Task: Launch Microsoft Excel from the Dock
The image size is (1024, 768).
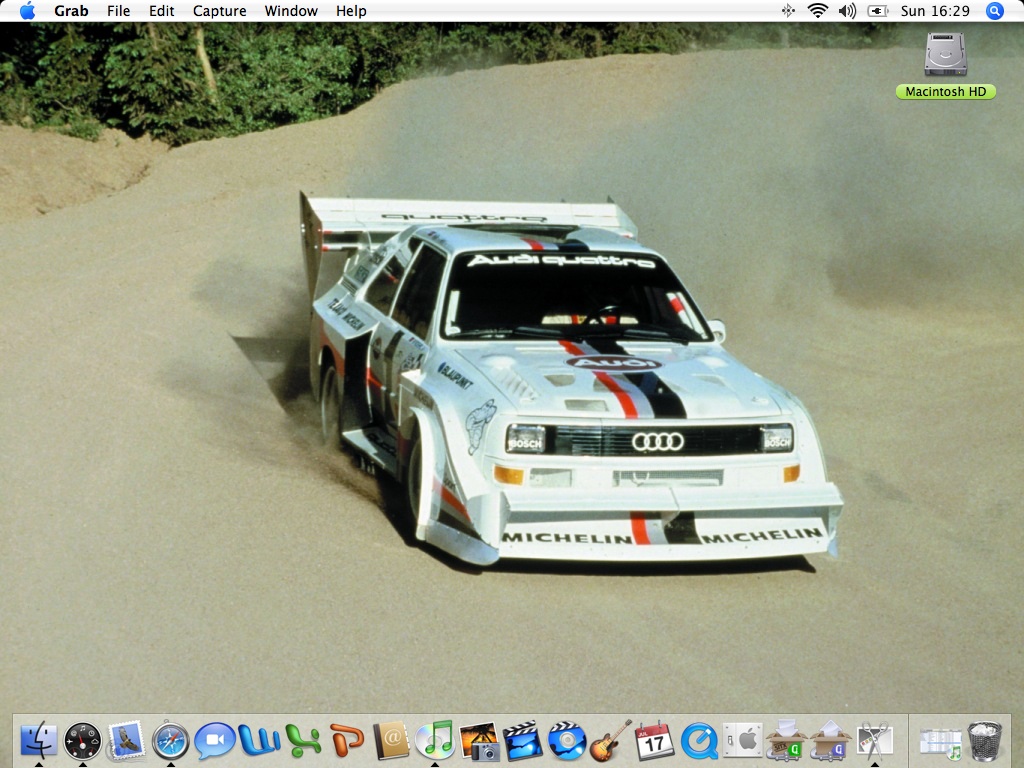Action: (303, 741)
